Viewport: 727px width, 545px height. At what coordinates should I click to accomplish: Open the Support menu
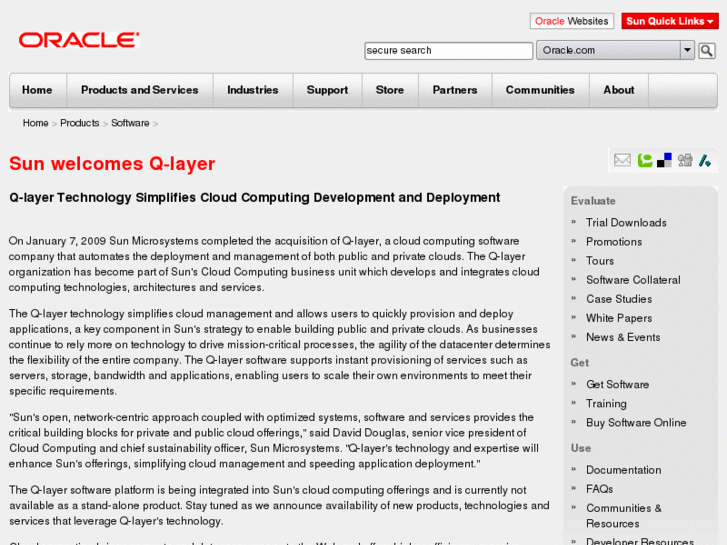point(327,90)
